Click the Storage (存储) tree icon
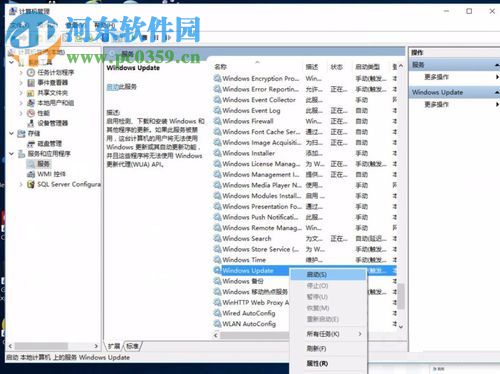This screenshot has height=374, width=500. tap(21, 133)
